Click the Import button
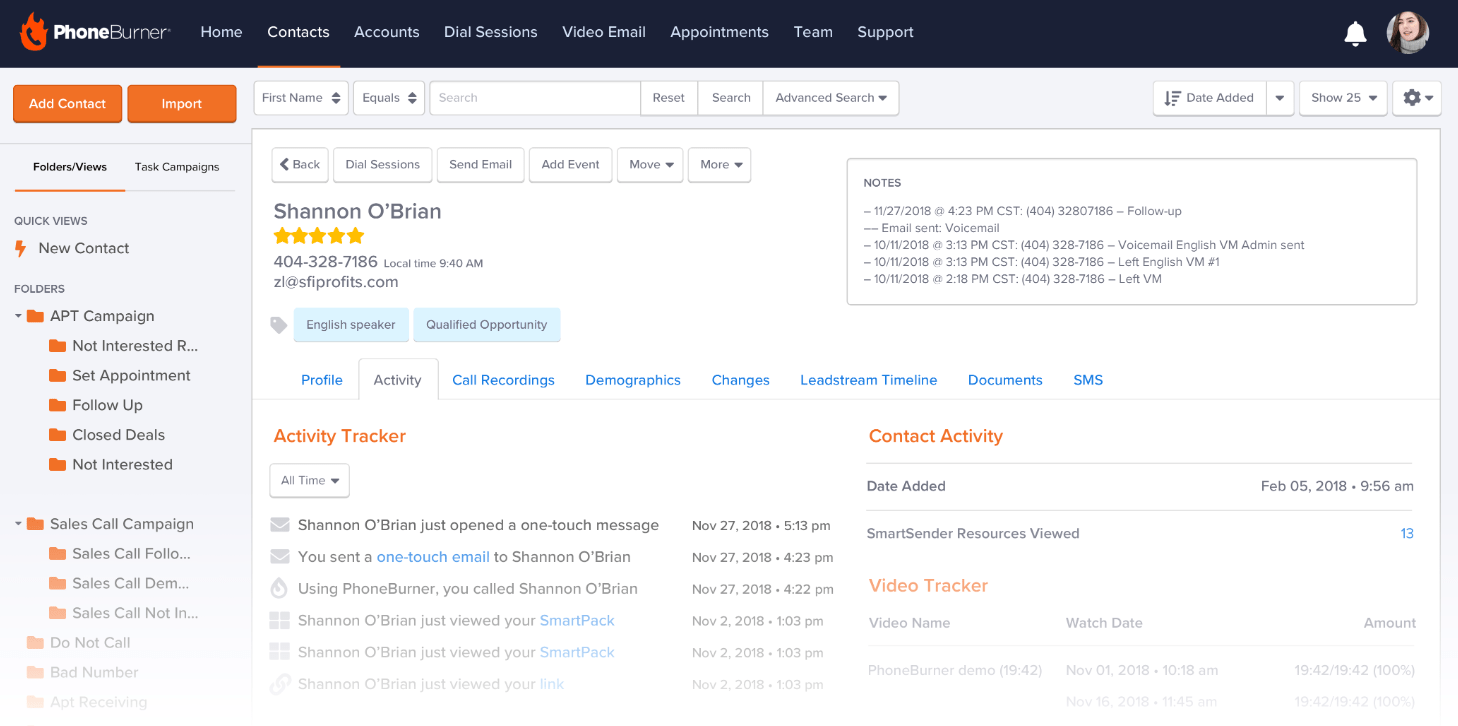Viewport: 1458px width, 726px height. point(182,104)
